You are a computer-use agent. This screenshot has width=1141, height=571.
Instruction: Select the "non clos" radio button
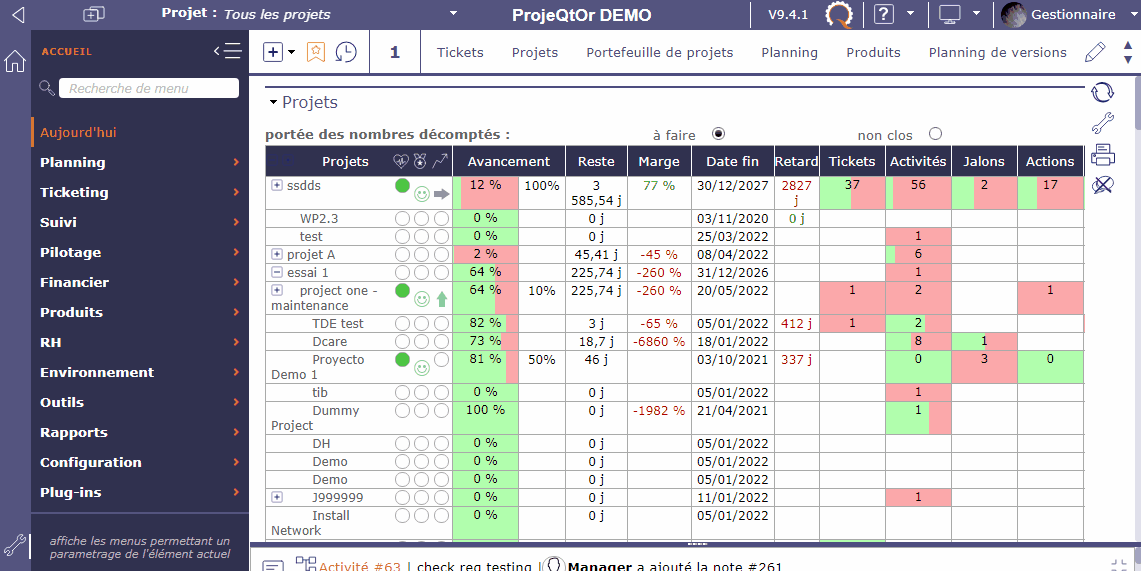[x=935, y=134]
